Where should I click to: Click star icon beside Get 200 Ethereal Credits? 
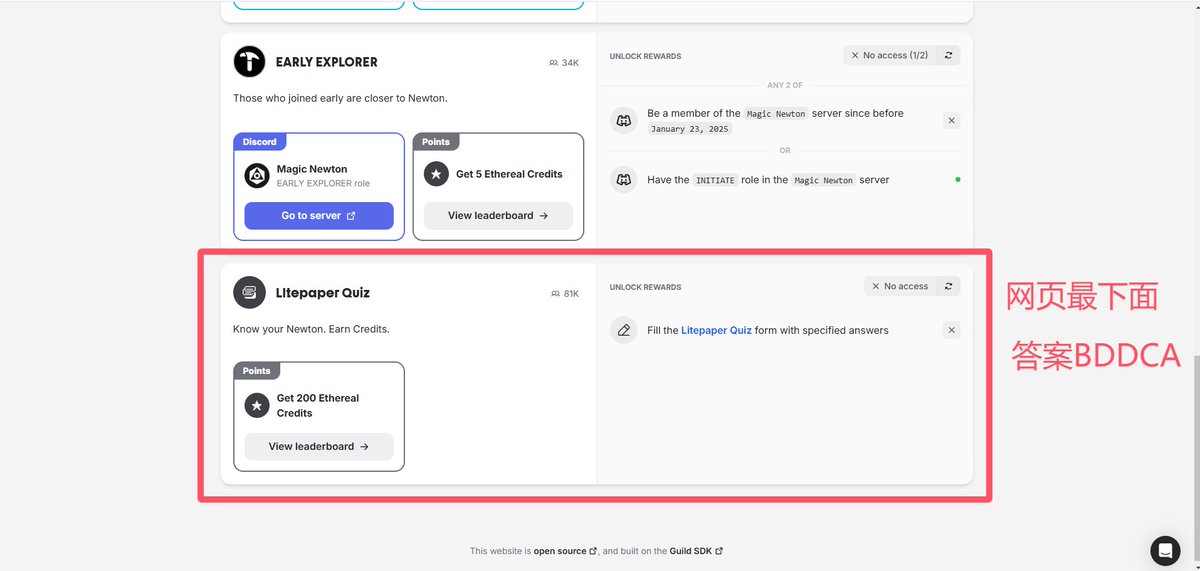click(257, 405)
